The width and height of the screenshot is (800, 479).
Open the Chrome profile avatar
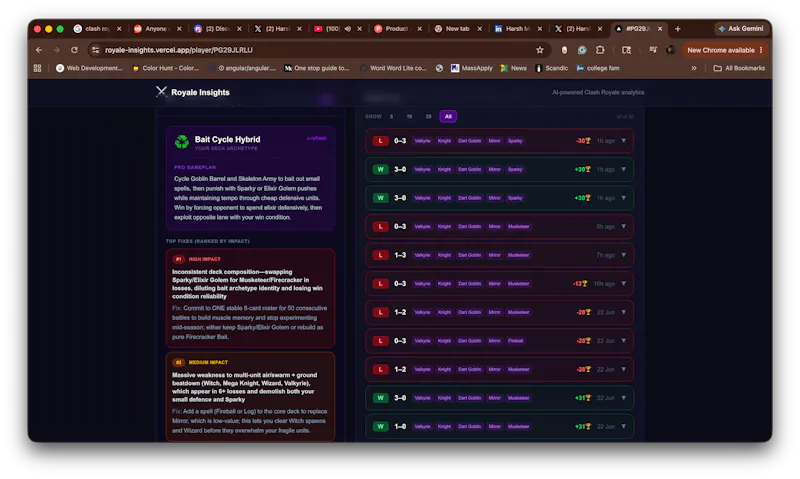671,50
